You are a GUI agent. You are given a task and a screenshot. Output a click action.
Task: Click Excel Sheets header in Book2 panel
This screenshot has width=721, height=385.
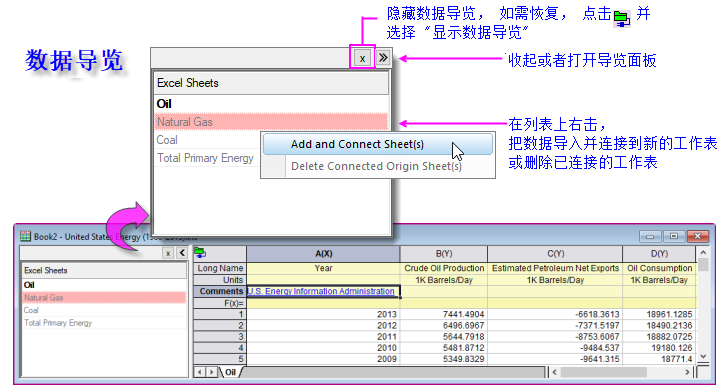coord(104,270)
